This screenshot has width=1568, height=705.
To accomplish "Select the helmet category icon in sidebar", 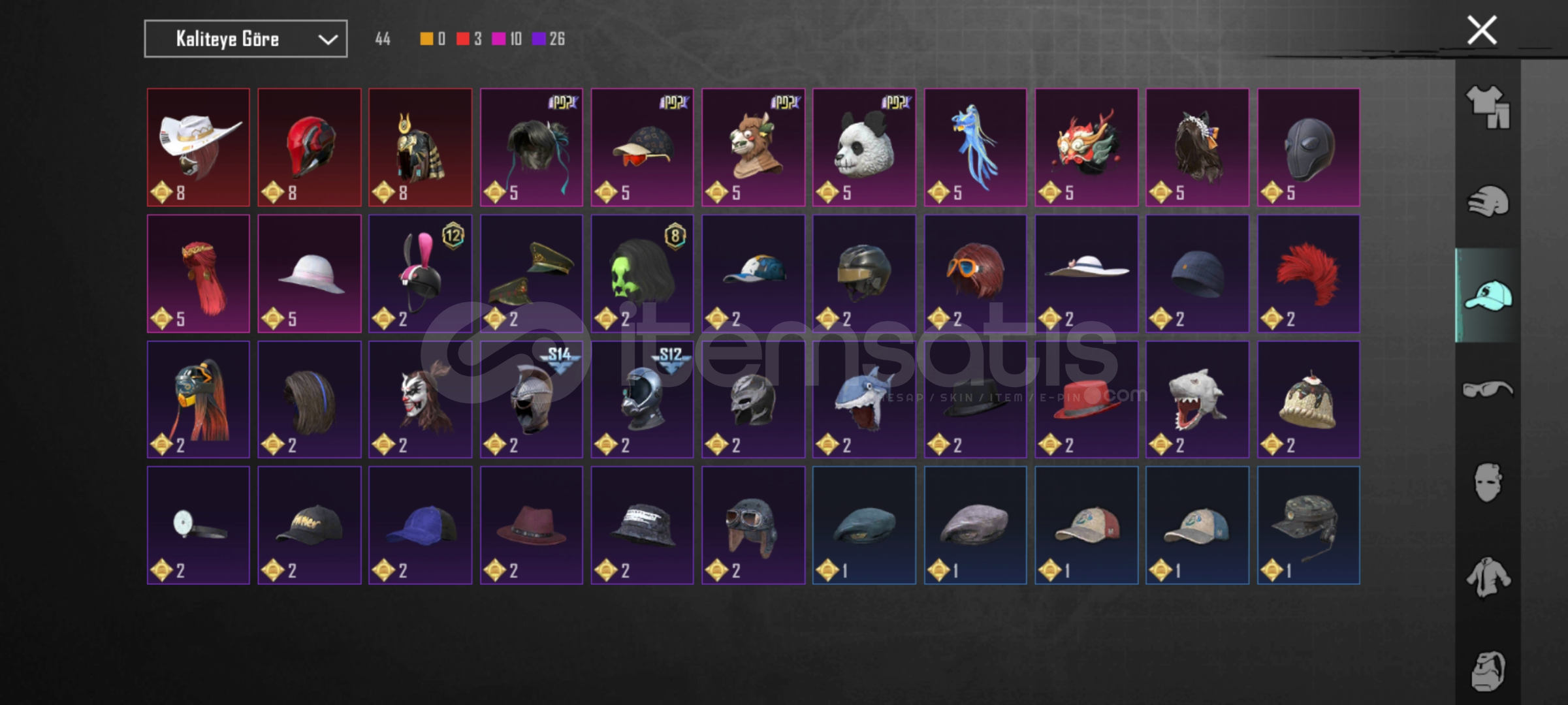I will (x=1488, y=202).
